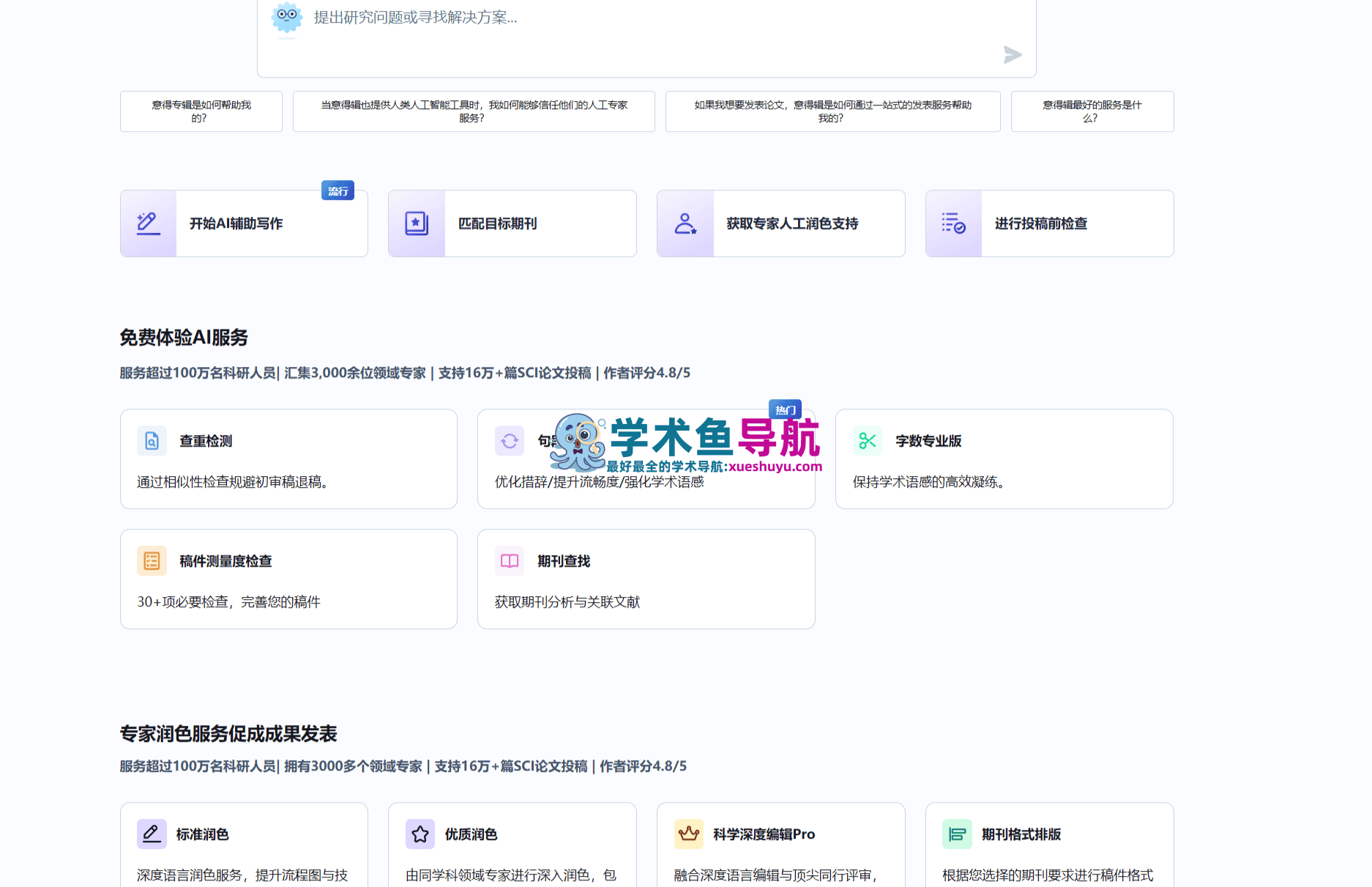Click the green format icon for 期刊格式排版
Viewport: 1372px width, 887px height.
957,834
